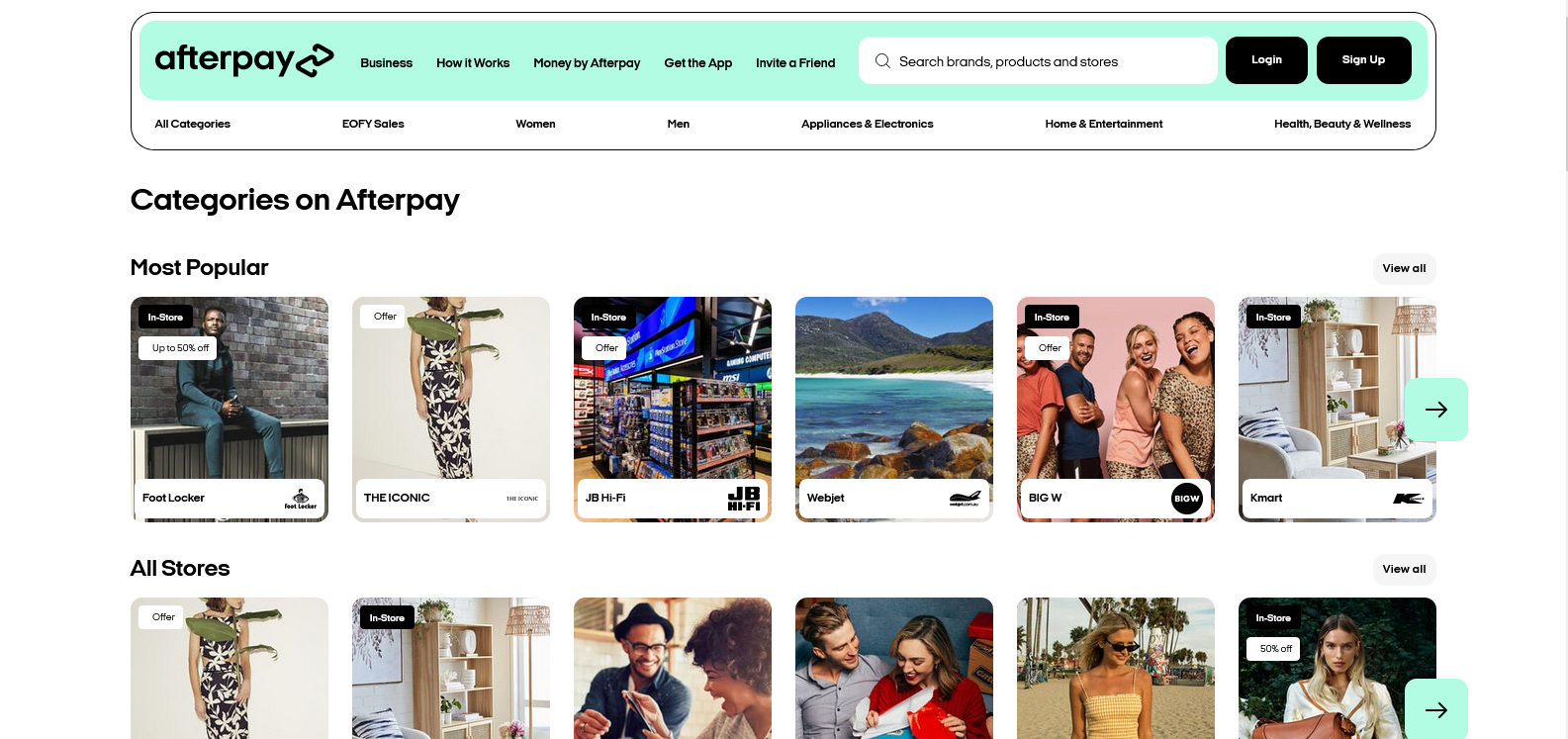Image resolution: width=1568 pixels, height=739 pixels.
Task: Click the Foot Locker logo icon
Action: click(301, 499)
